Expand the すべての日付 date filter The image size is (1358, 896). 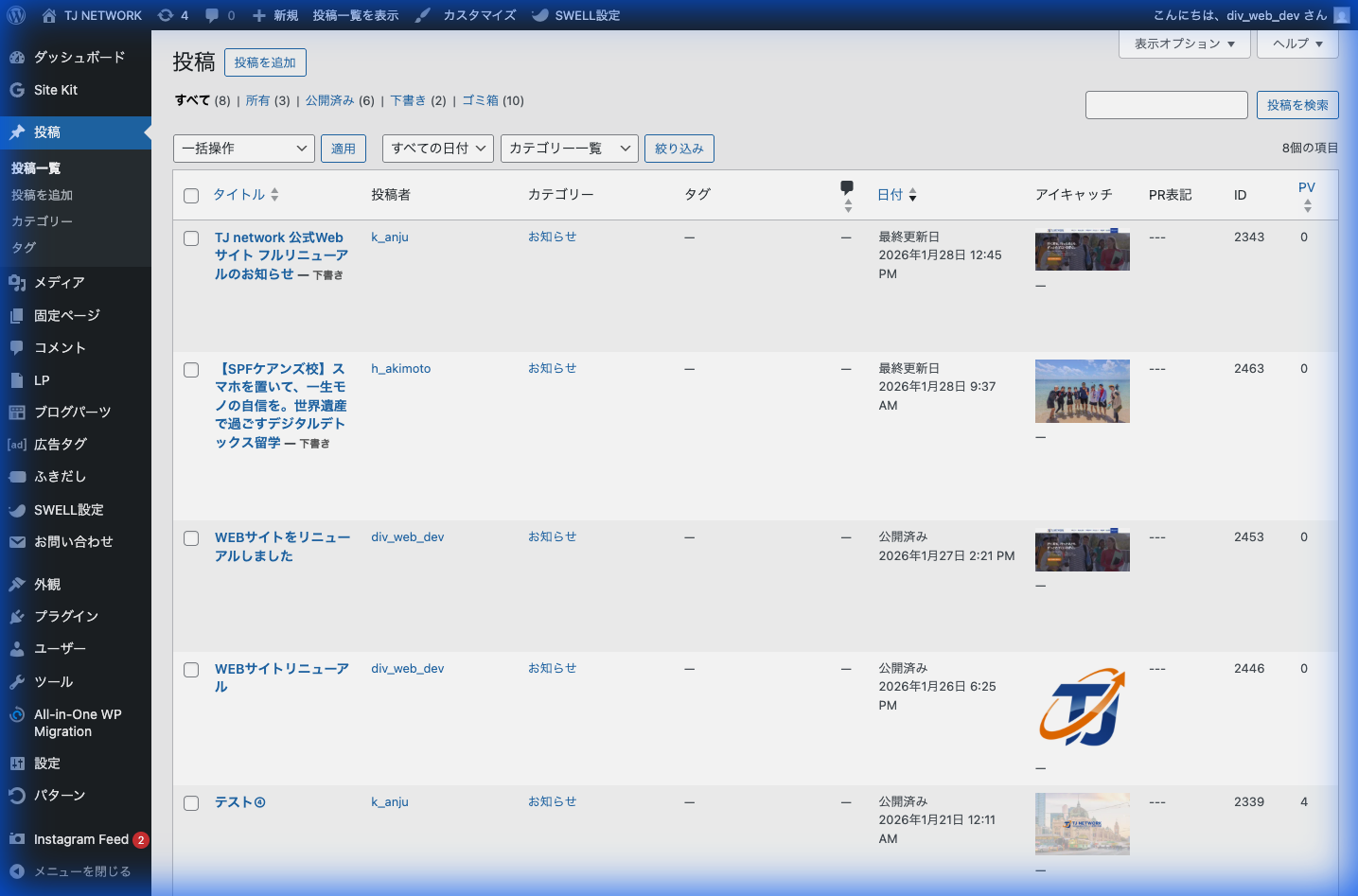pyautogui.click(x=437, y=149)
